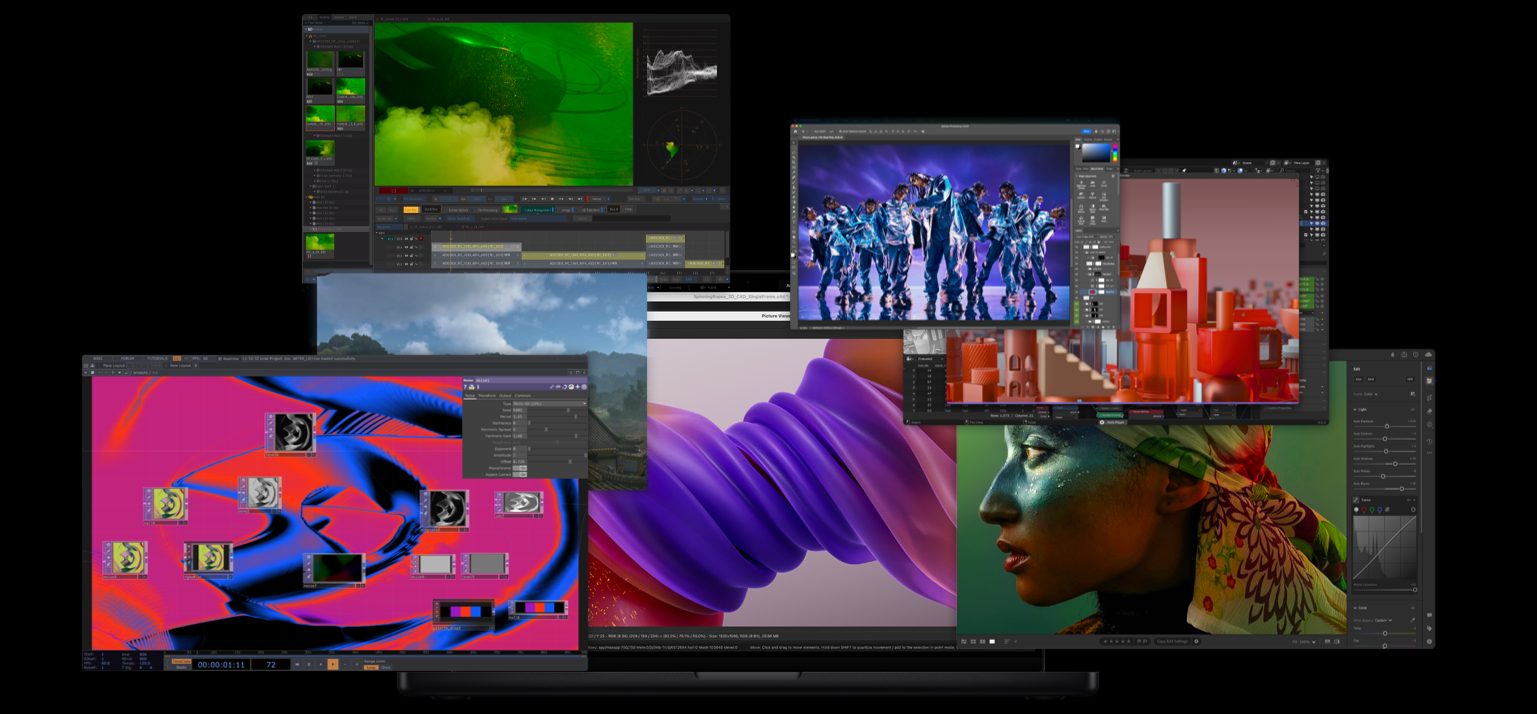
Task: Select the yellow-green noise node thumbnail at far left
Action: click(x=126, y=558)
